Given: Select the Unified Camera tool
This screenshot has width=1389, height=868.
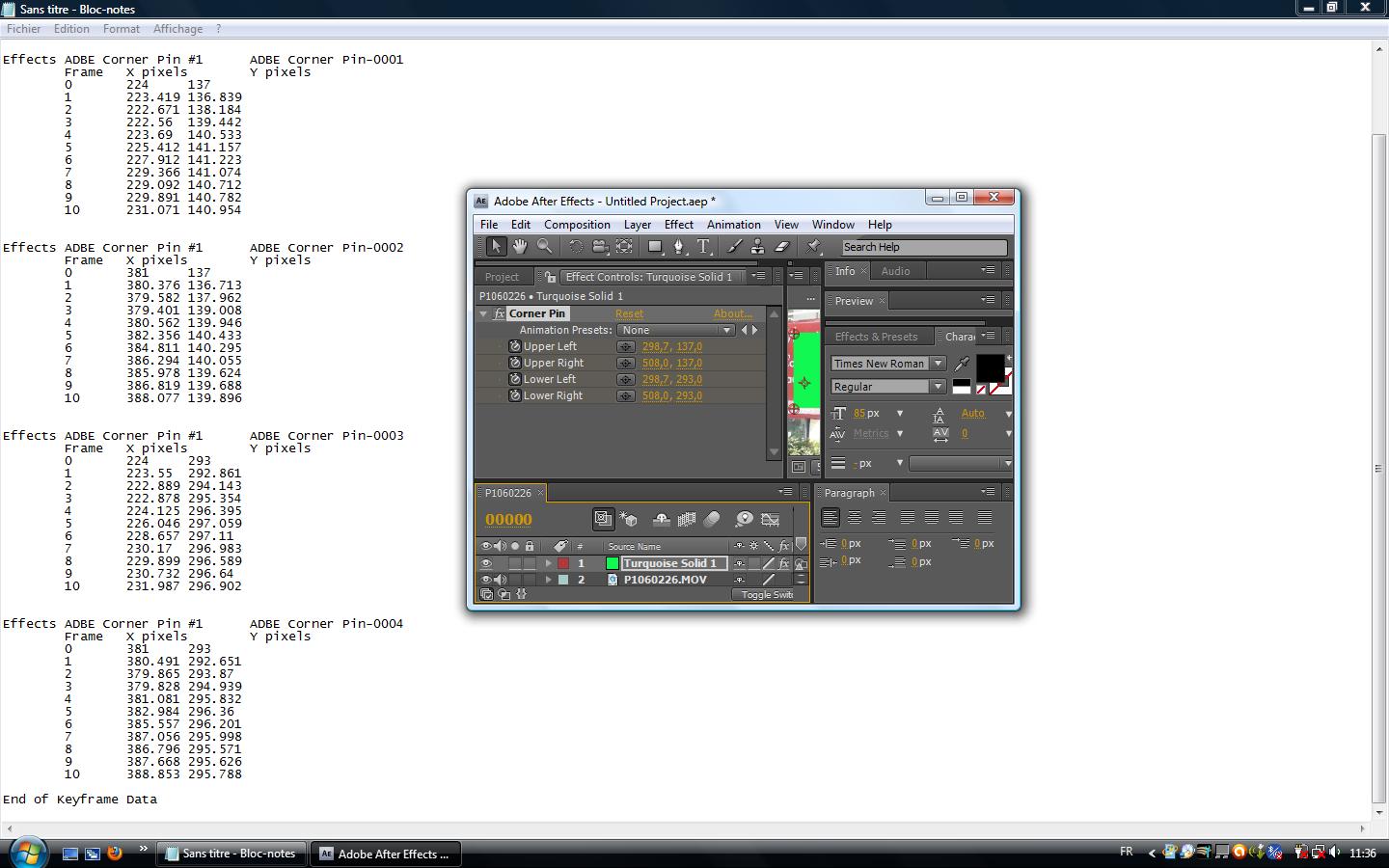Looking at the screenshot, I should pos(600,247).
